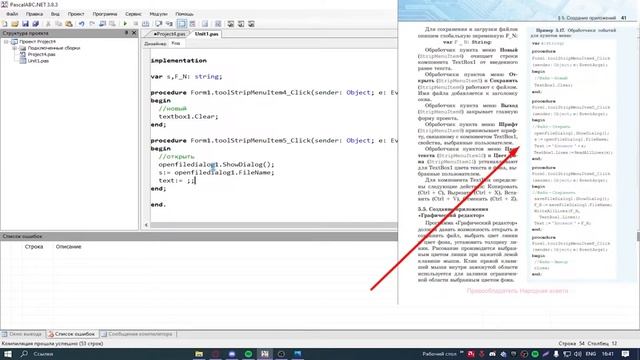640x360 pixels.
Task: Click the highlighted toolbar icon right of Step Into
Action: (182, 24)
